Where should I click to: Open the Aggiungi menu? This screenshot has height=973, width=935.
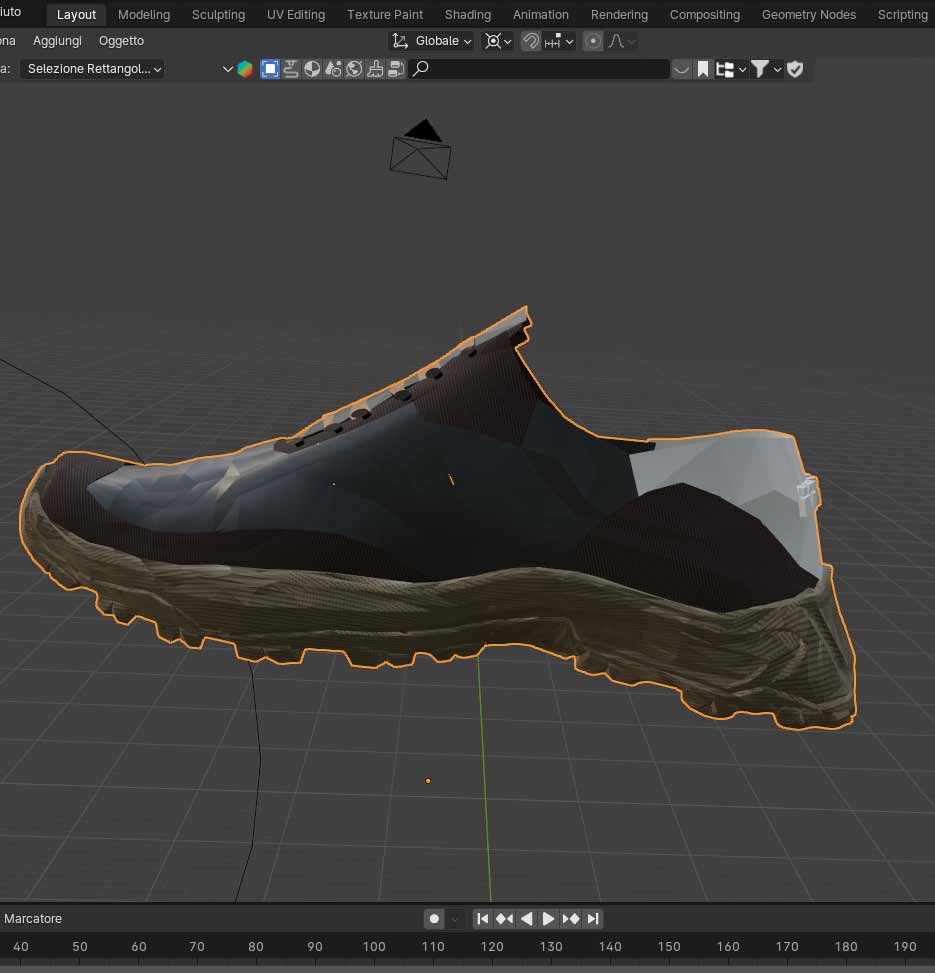(x=58, y=41)
